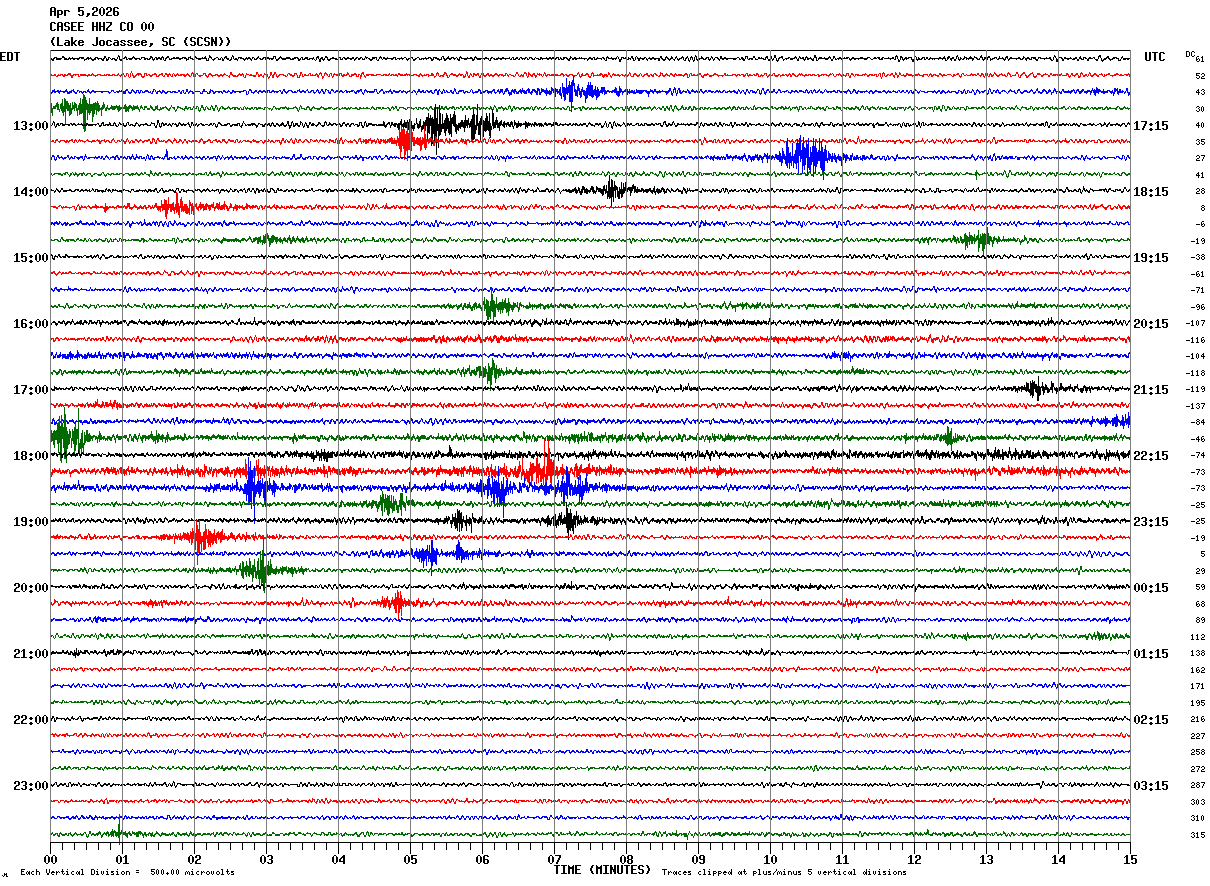The width and height of the screenshot is (1210, 886).
Task: Select the 17:15 UTC time label
Action: pos(1151,126)
